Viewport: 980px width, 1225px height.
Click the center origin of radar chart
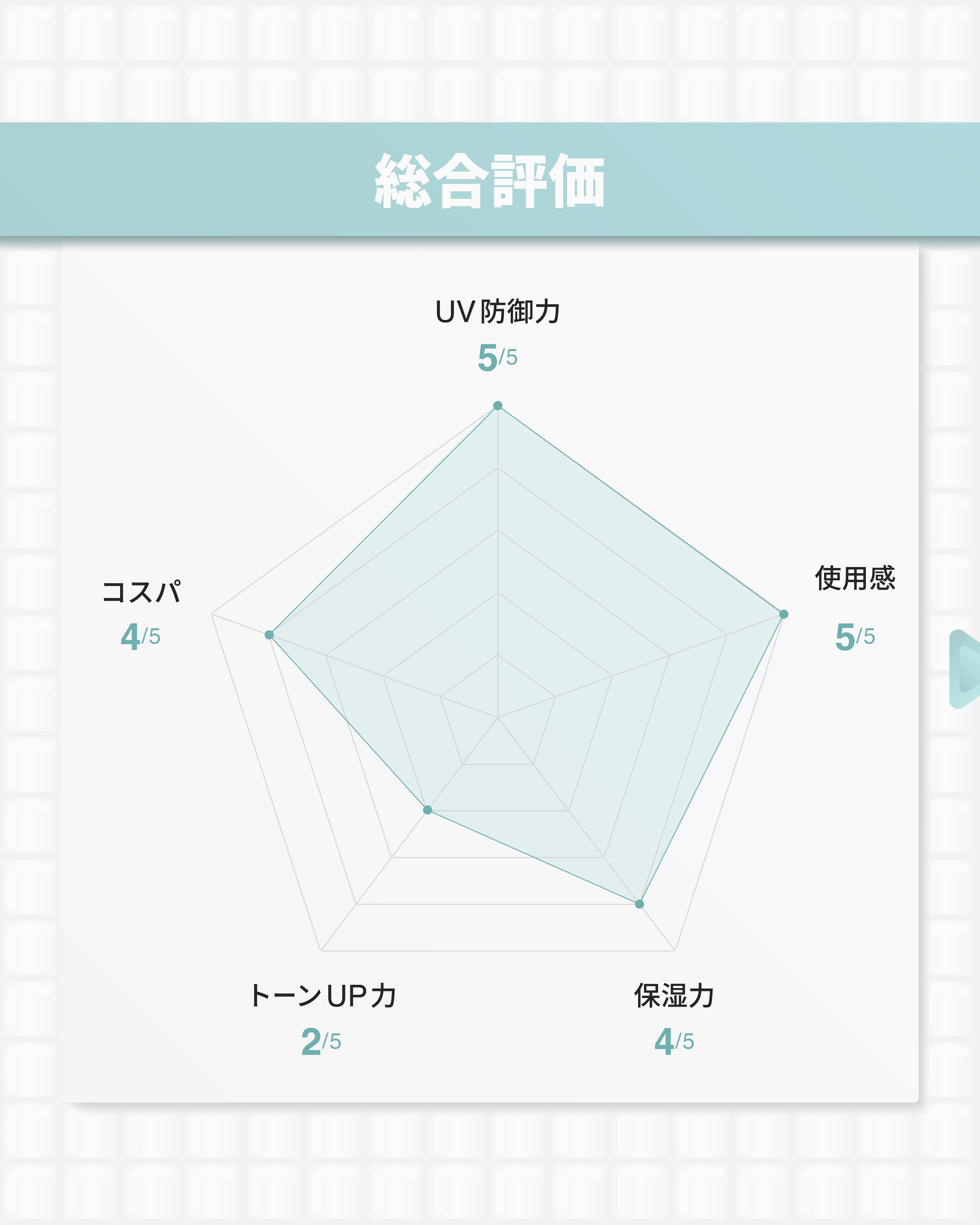click(498, 718)
